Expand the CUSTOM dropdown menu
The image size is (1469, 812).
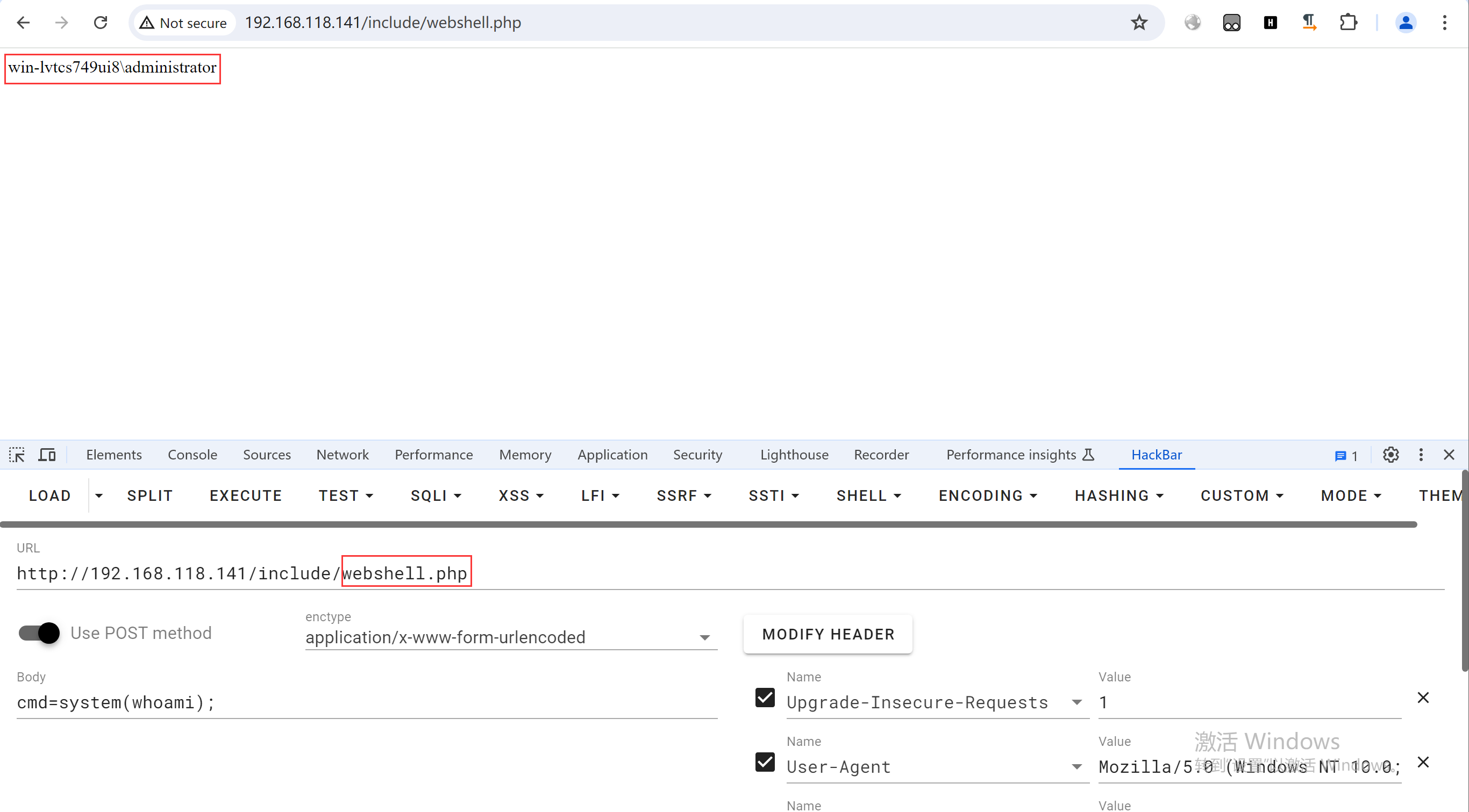coord(1242,496)
